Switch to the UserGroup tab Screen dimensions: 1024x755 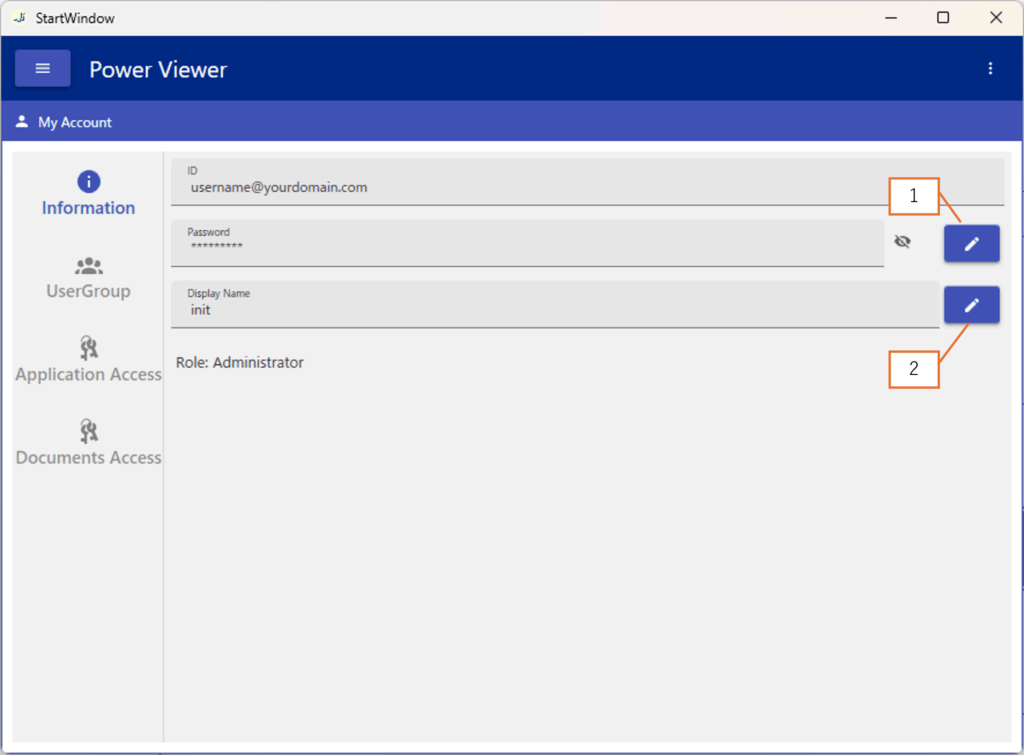point(88,278)
